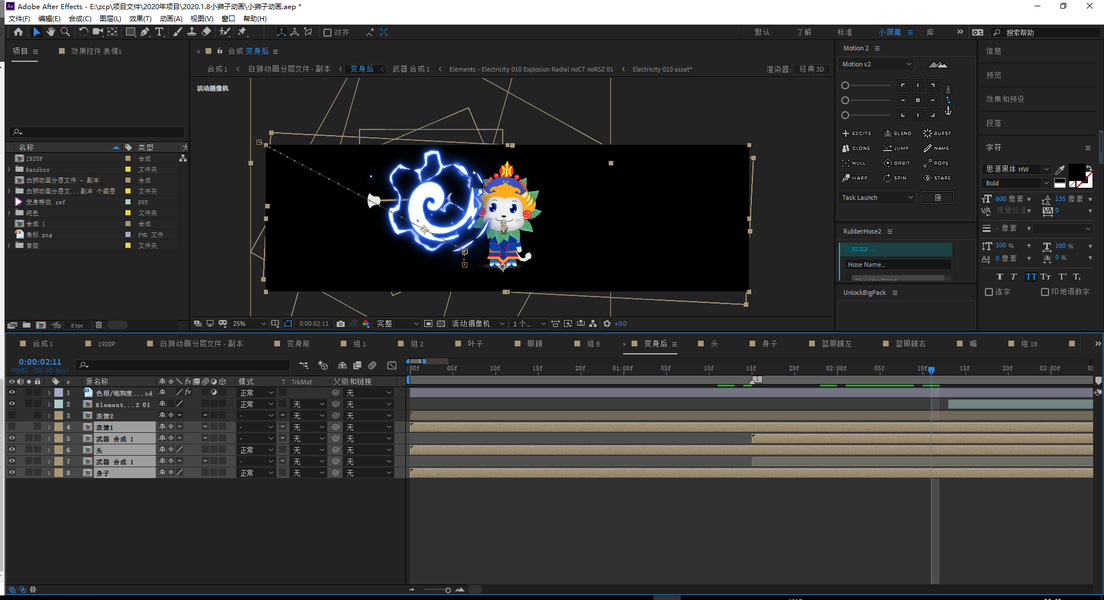Click the 武器 合成 1 breadcrumb
This screenshot has width=1104, height=600.
411,69
